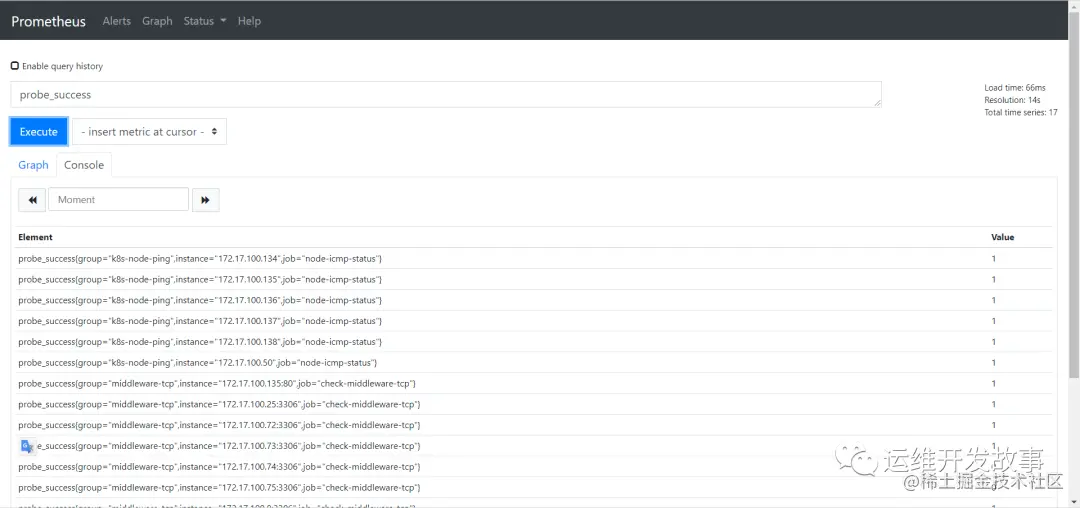This screenshot has width=1080, height=508.
Task: Select the row for instance 172.17.100.74:3306
Action: tap(534, 467)
